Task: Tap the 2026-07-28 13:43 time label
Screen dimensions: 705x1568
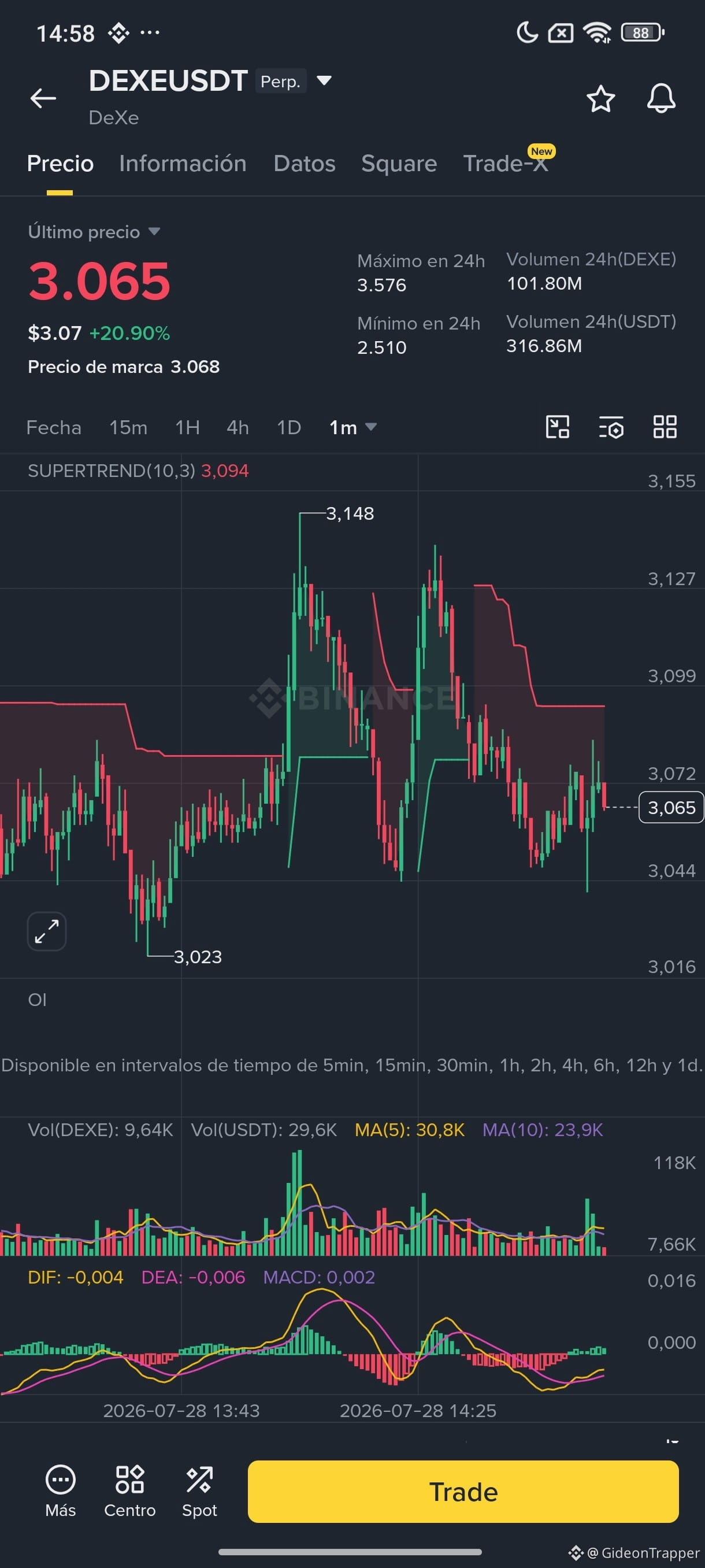Action: 181,1410
